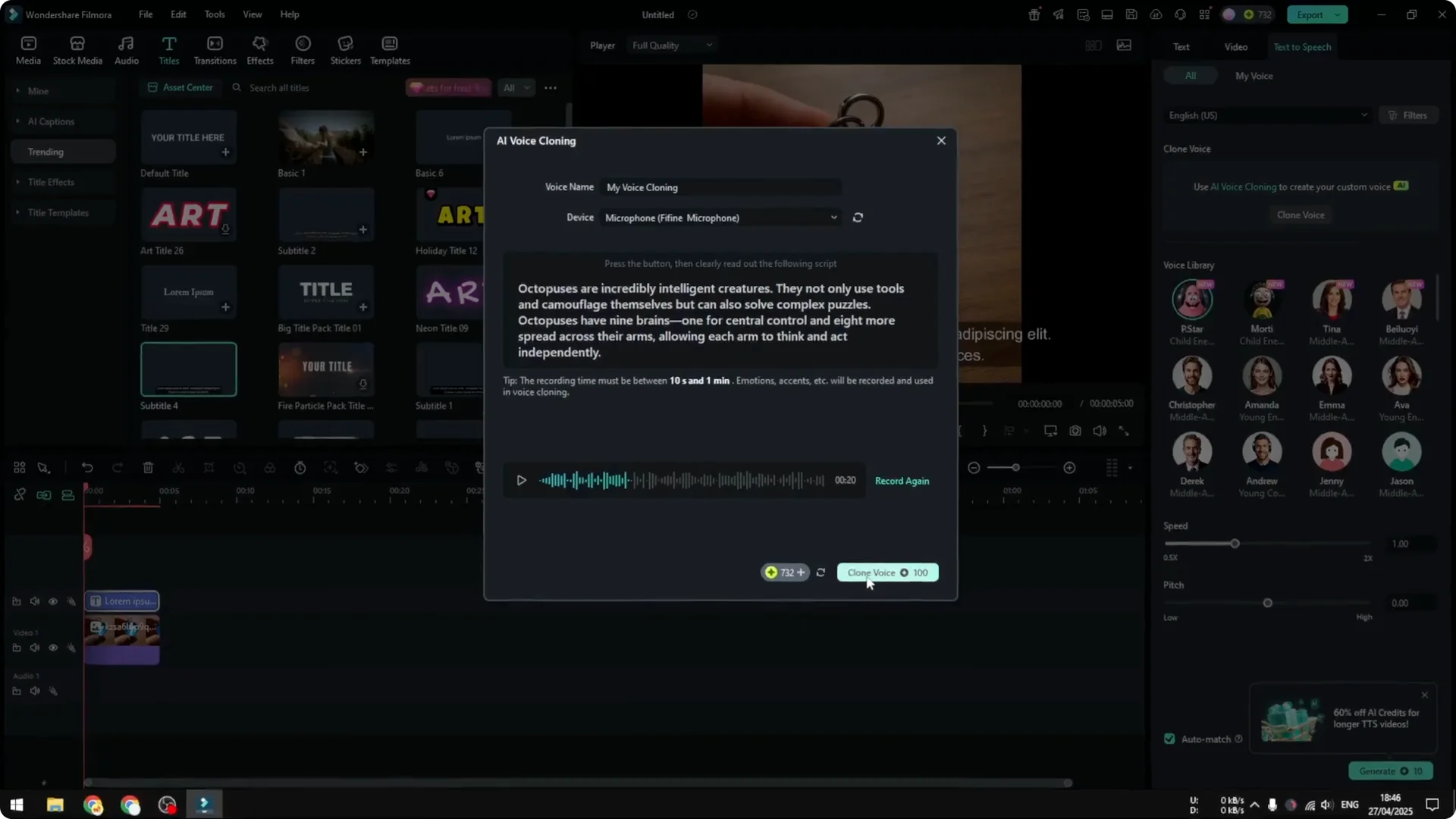The width and height of the screenshot is (1456, 819).
Task: Open the Tools menu
Action: (215, 14)
